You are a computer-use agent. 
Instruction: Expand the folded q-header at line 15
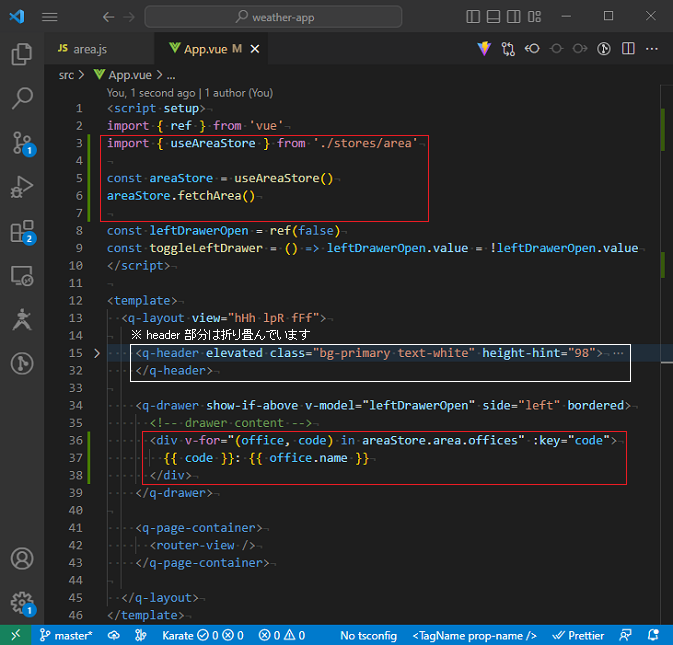pos(97,353)
